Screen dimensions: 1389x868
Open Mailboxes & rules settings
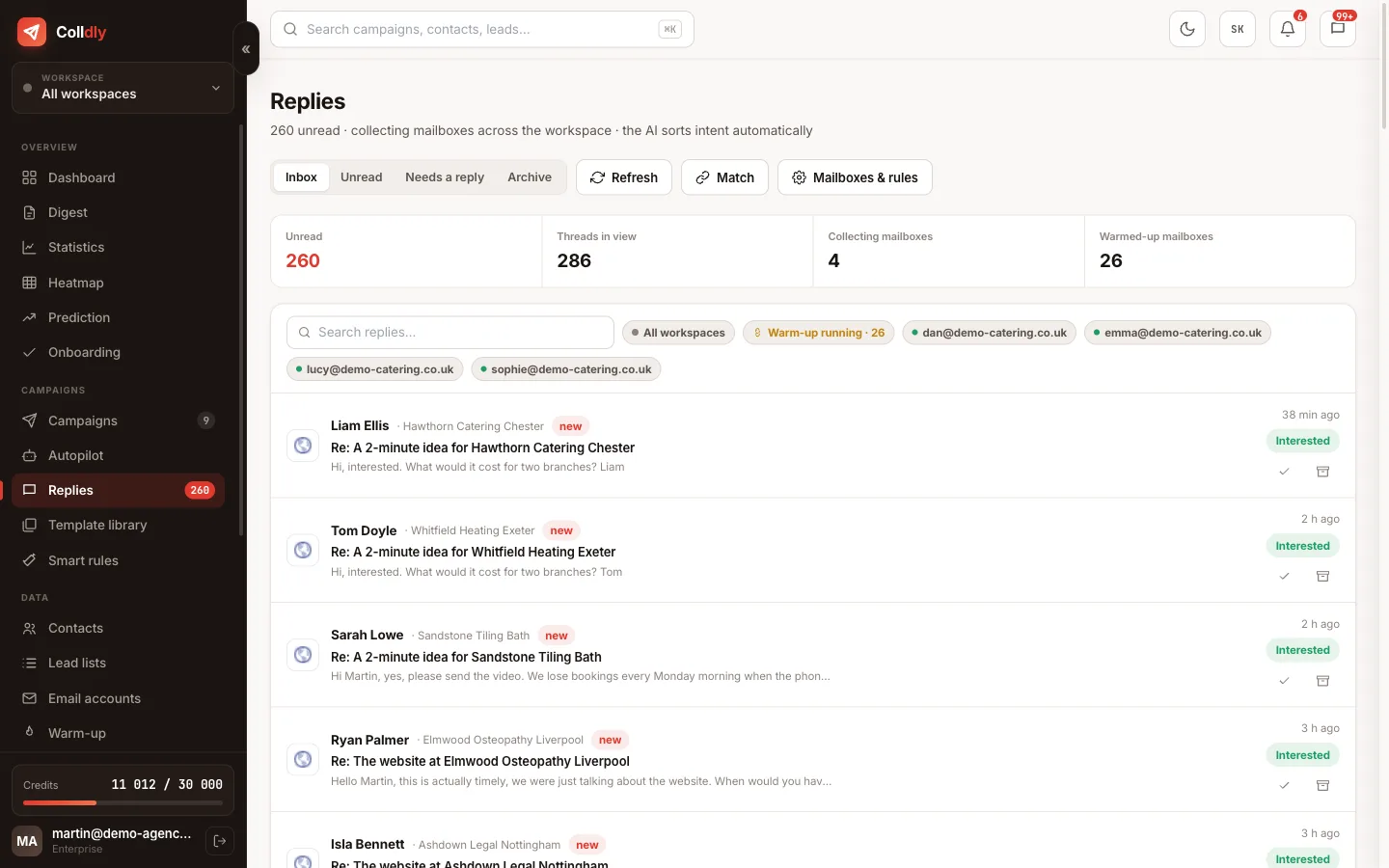(x=855, y=177)
